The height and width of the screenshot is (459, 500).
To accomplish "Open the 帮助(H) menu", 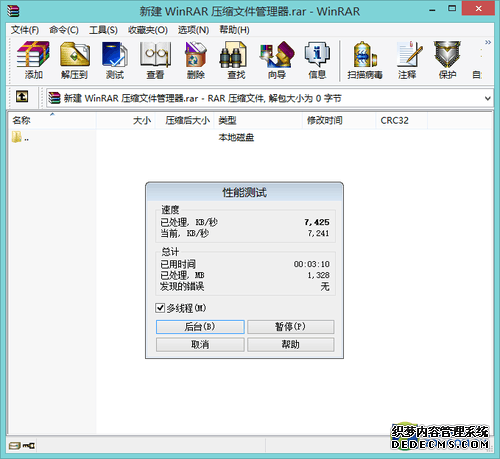I will [234, 30].
